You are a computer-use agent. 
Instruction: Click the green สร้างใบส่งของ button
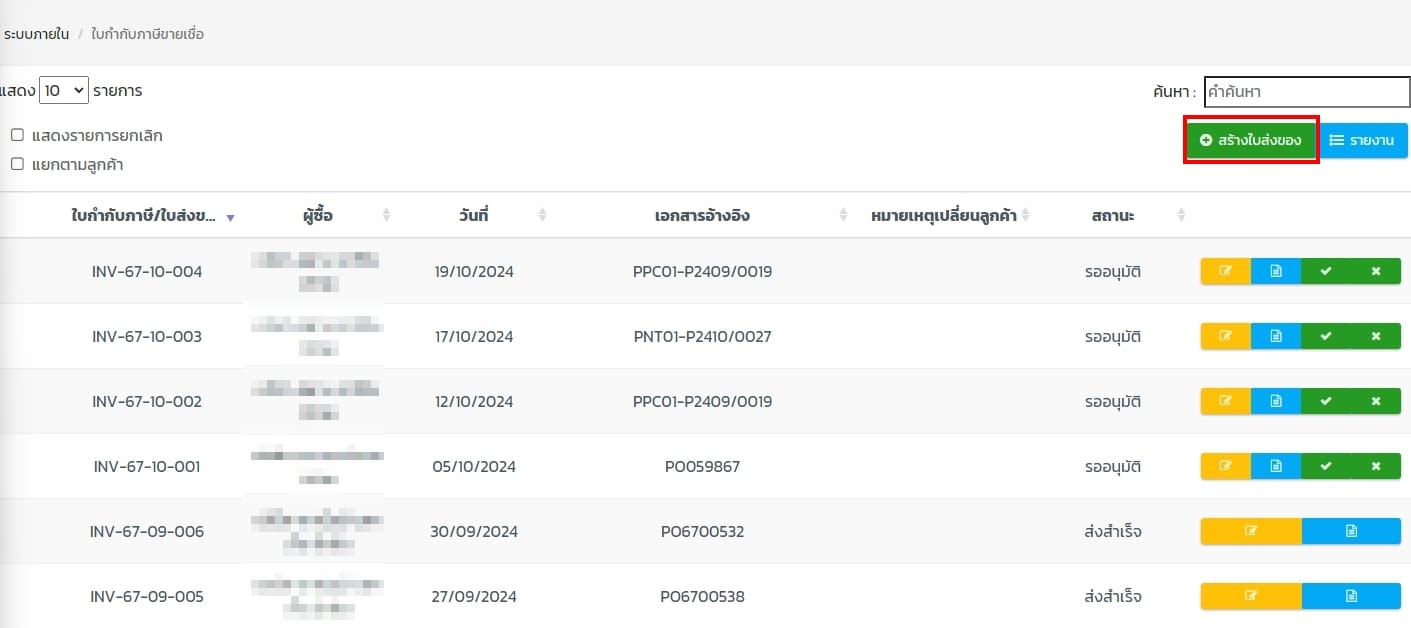[x=1250, y=141]
